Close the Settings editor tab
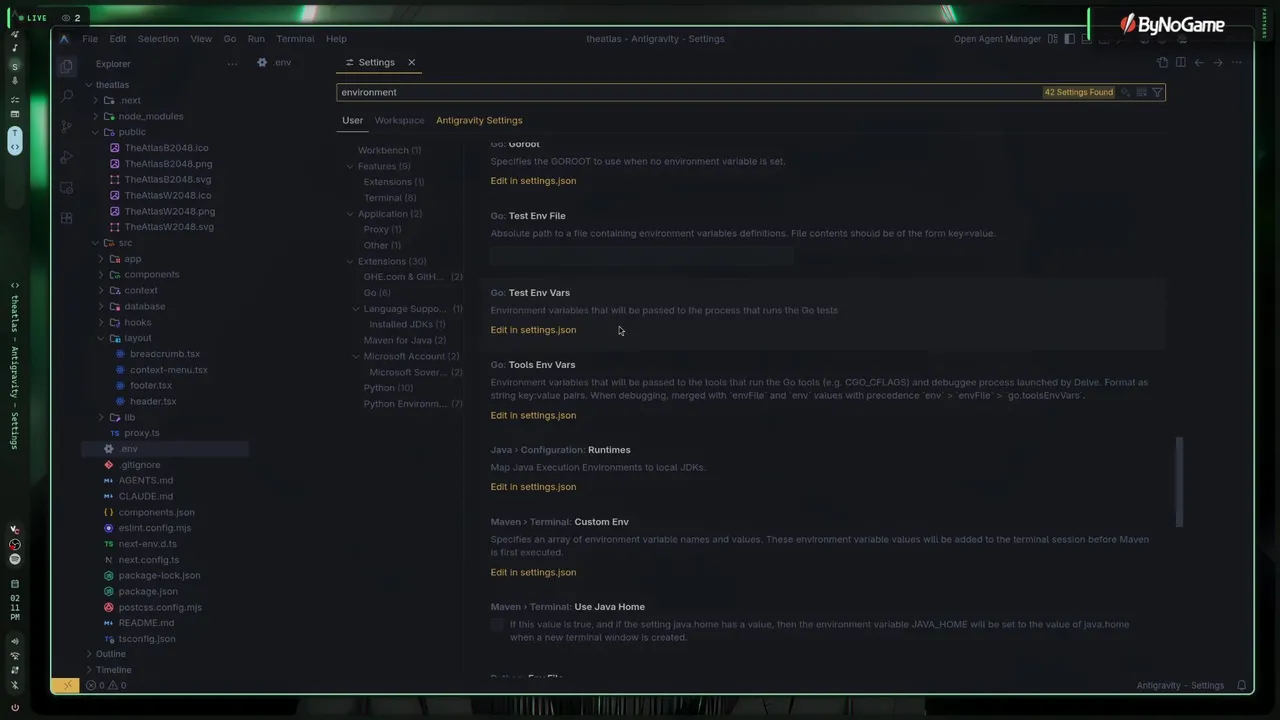This screenshot has width=1280, height=720. click(411, 62)
